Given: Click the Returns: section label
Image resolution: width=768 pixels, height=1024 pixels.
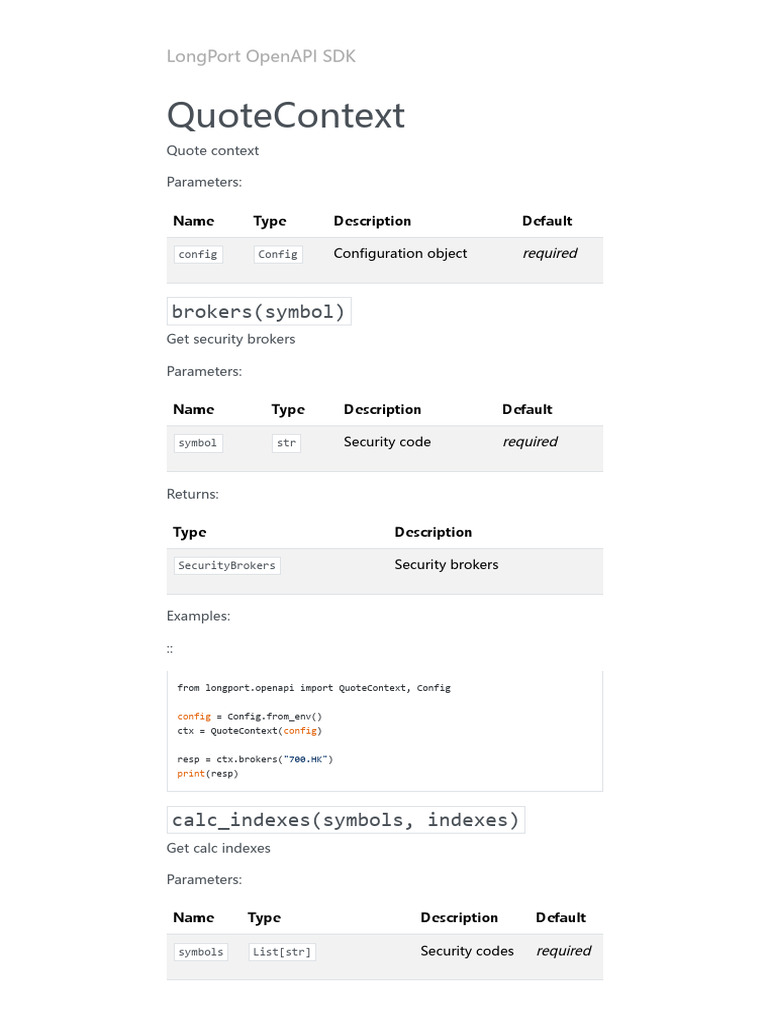Looking at the screenshot, I should (192, 494).
